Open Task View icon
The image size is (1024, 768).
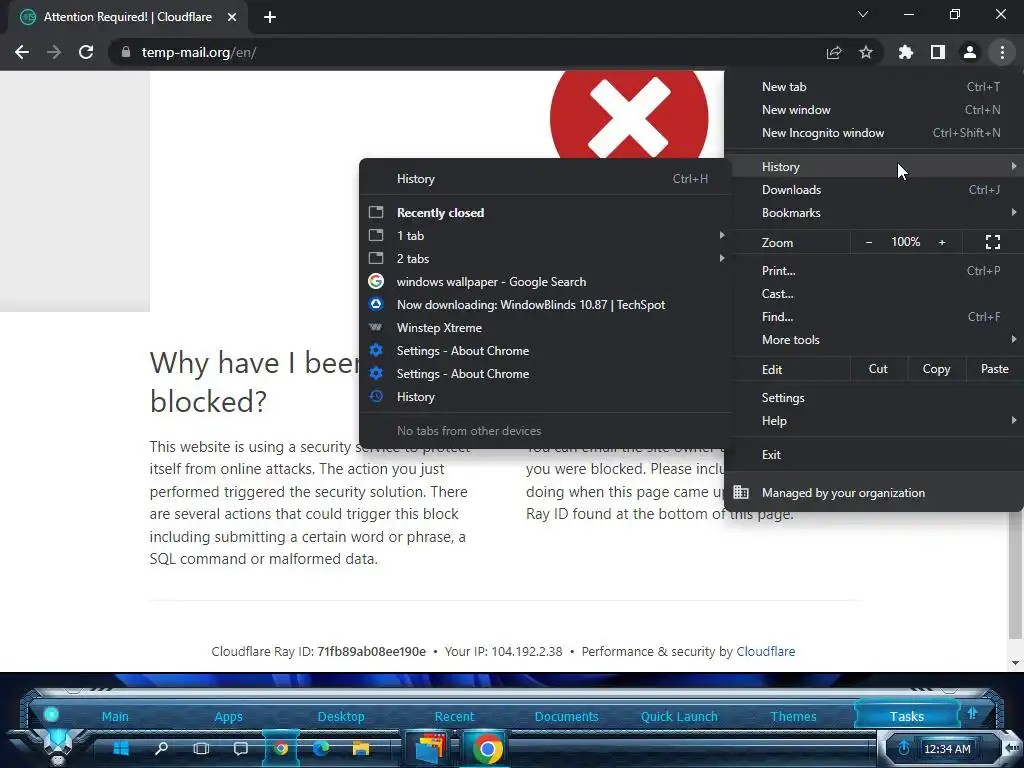pos(201,748)
